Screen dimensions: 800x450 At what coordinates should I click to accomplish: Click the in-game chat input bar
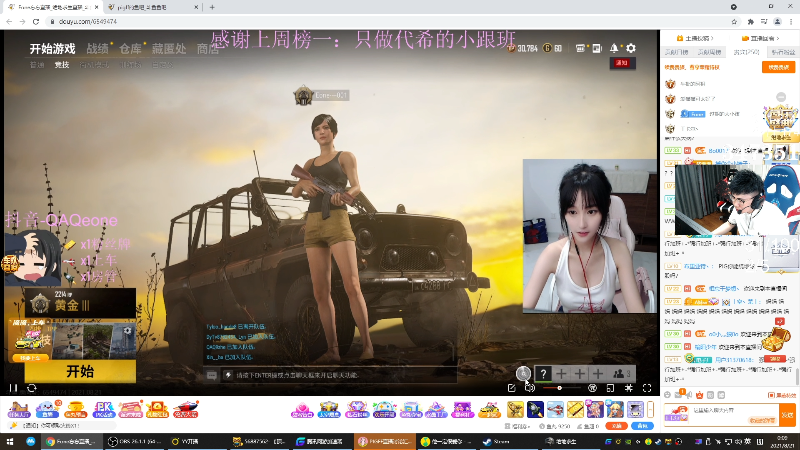[339, 375]
